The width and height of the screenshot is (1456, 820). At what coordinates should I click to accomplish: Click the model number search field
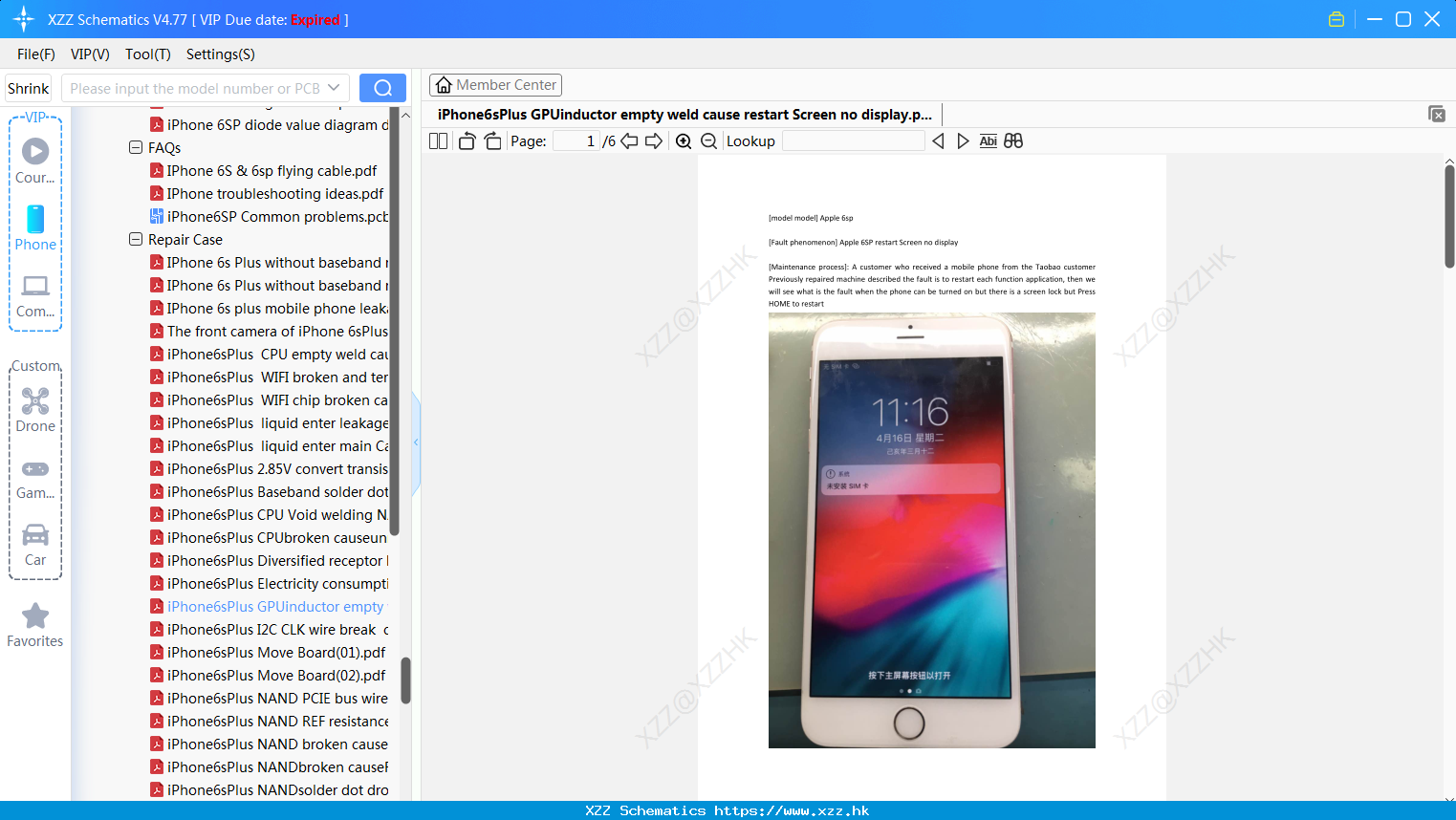click(x=195, y=88)
